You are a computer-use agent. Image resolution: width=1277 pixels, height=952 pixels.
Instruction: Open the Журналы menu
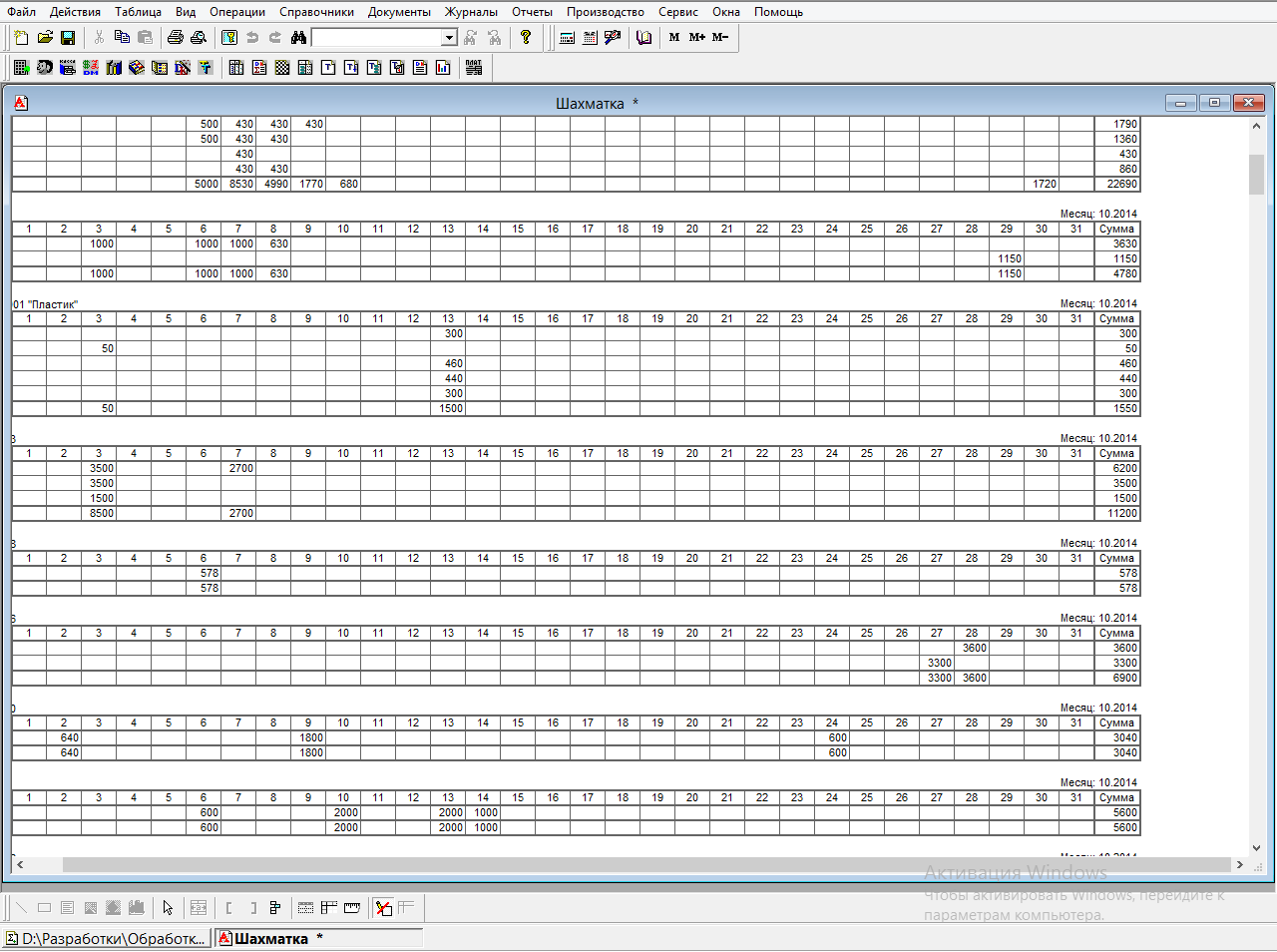click(x=471, y=12)
